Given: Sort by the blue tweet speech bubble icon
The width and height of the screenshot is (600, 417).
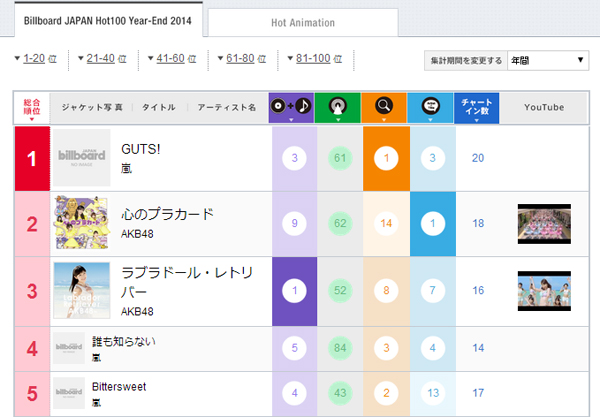Looking at the screenshot, I should (x=430, y=107).
